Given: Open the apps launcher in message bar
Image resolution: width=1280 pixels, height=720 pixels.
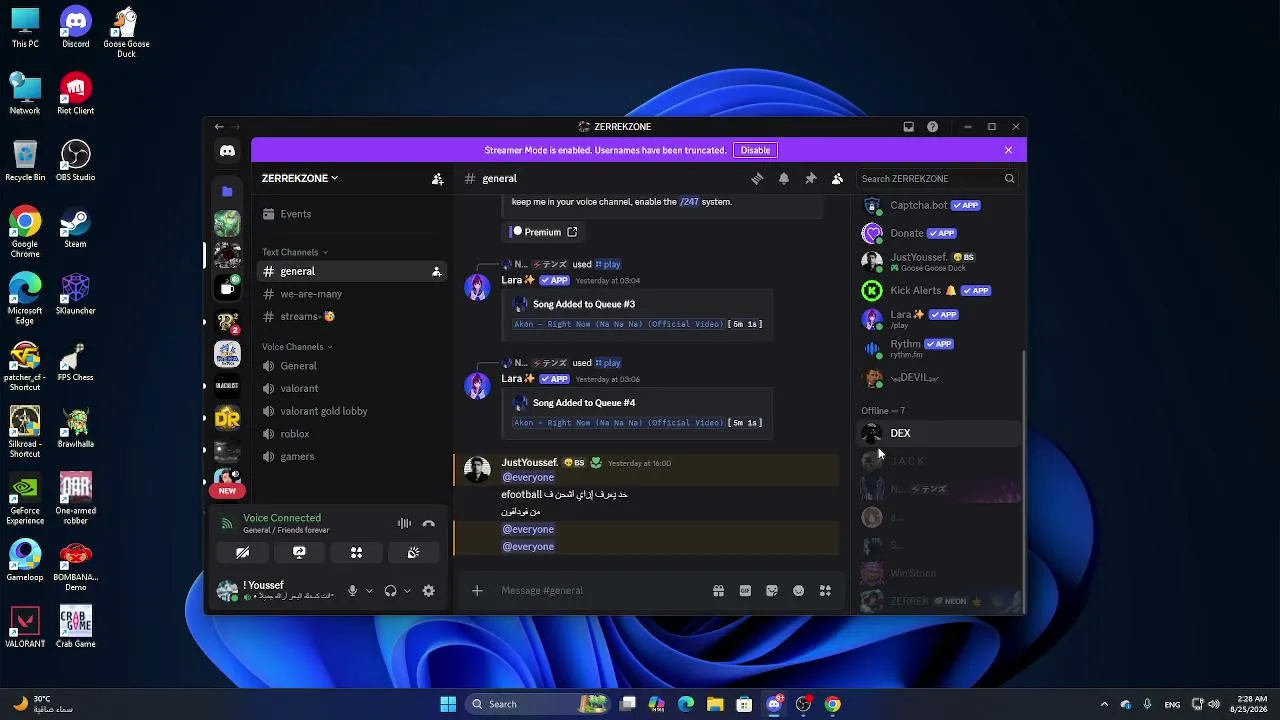Looking at the screenshot, I should [x=825, y=591].
